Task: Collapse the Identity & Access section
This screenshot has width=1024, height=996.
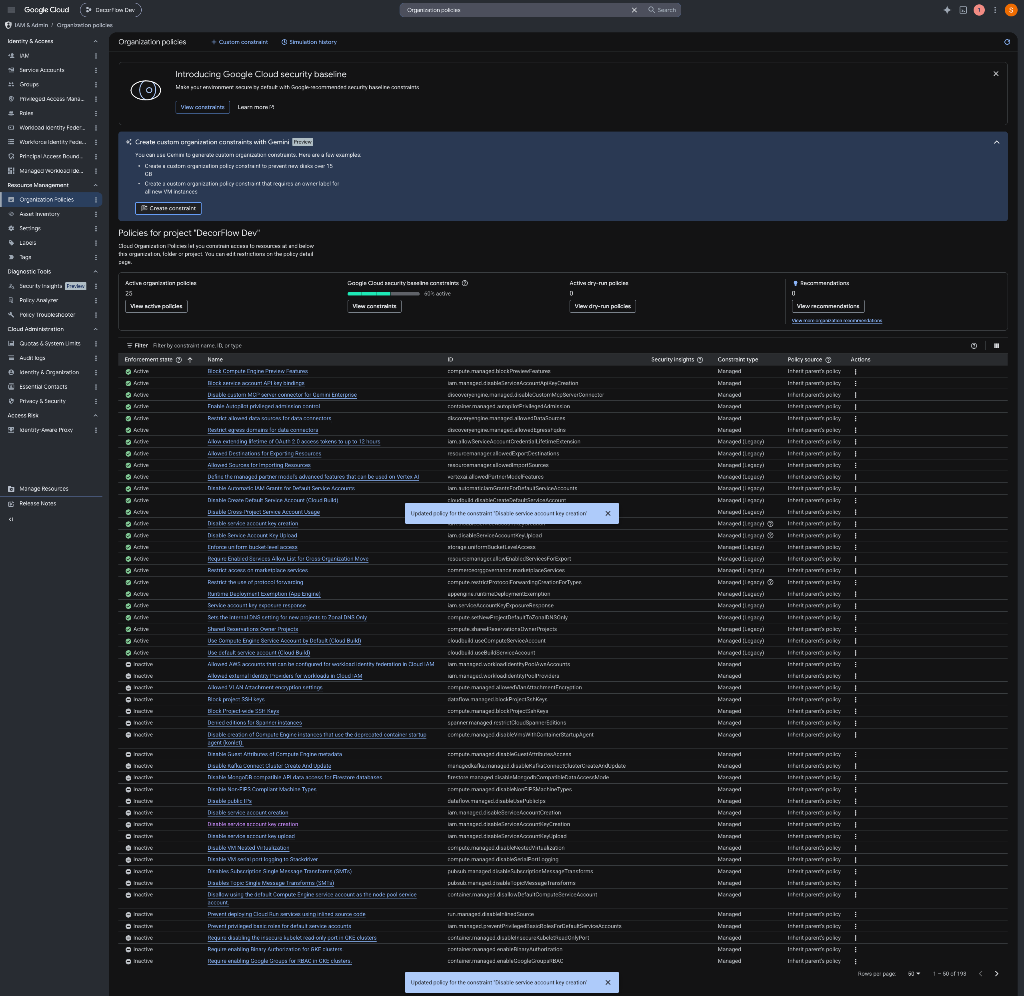Action: pos(95,41)
